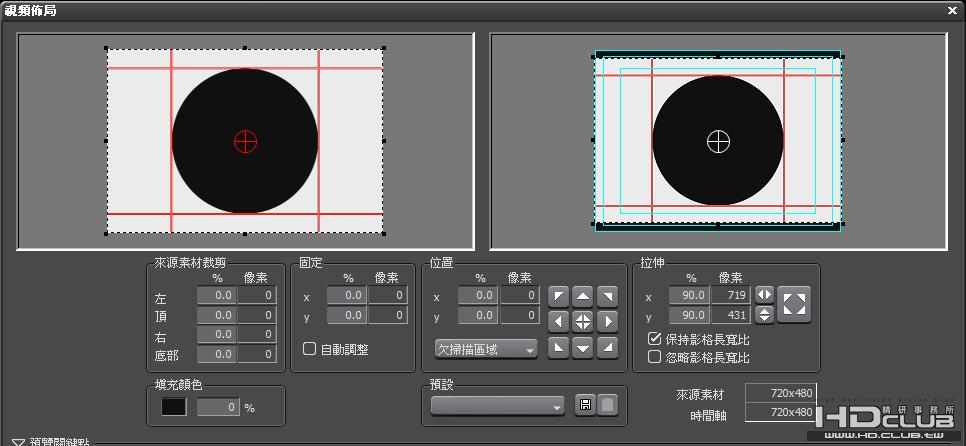Click the 位置 y pixel field

519,315
